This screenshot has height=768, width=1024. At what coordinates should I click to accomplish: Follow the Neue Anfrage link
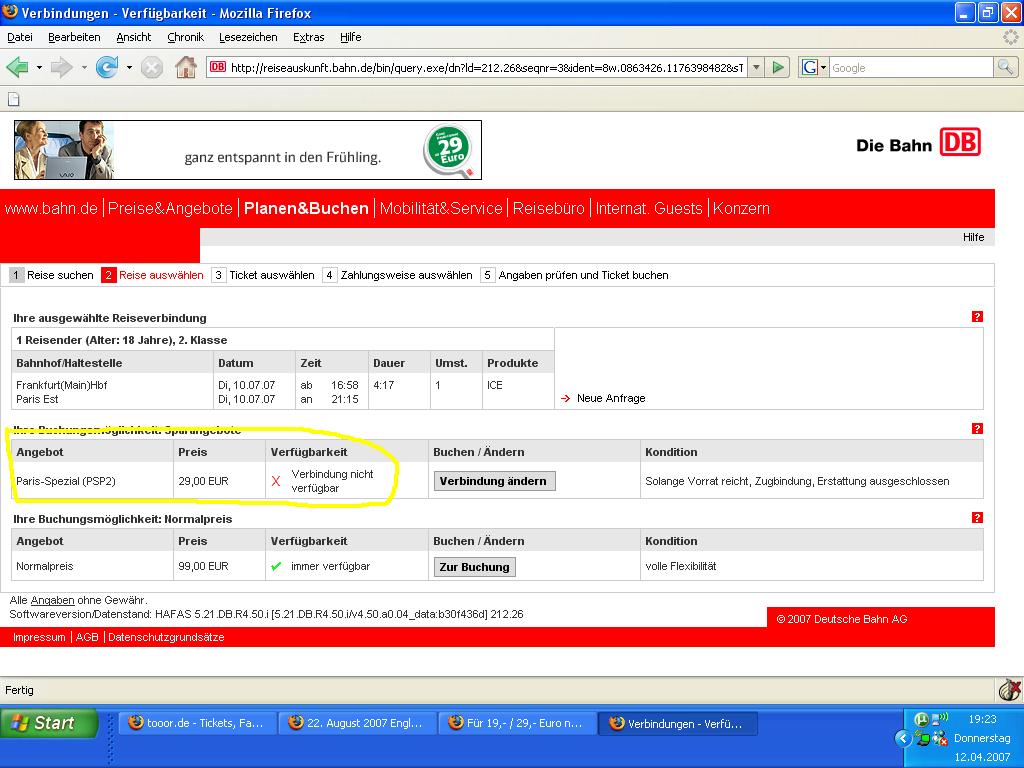[610, 398]
